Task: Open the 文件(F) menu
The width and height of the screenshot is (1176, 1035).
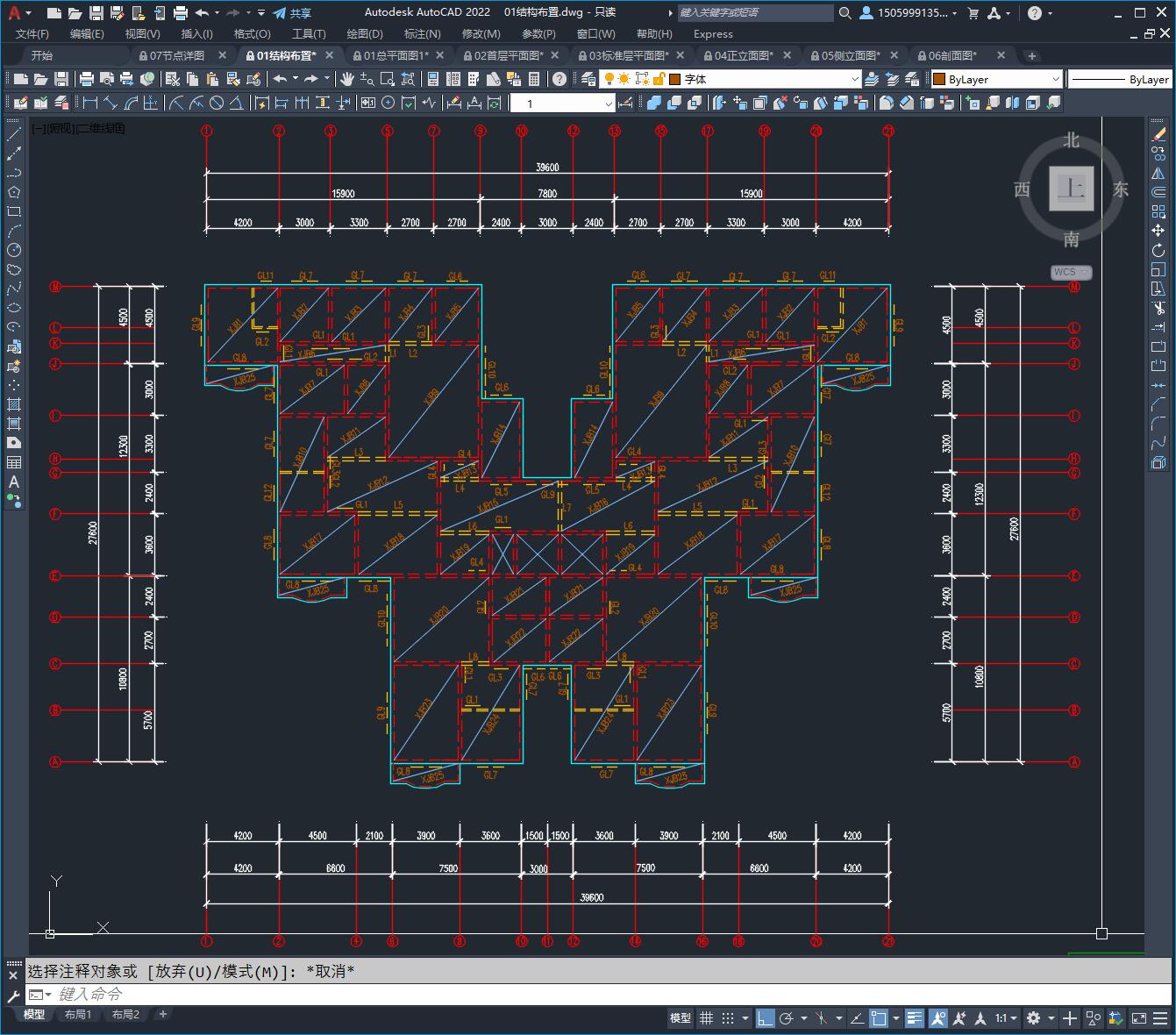Action: pyautogui.click(x=32, y=33)
